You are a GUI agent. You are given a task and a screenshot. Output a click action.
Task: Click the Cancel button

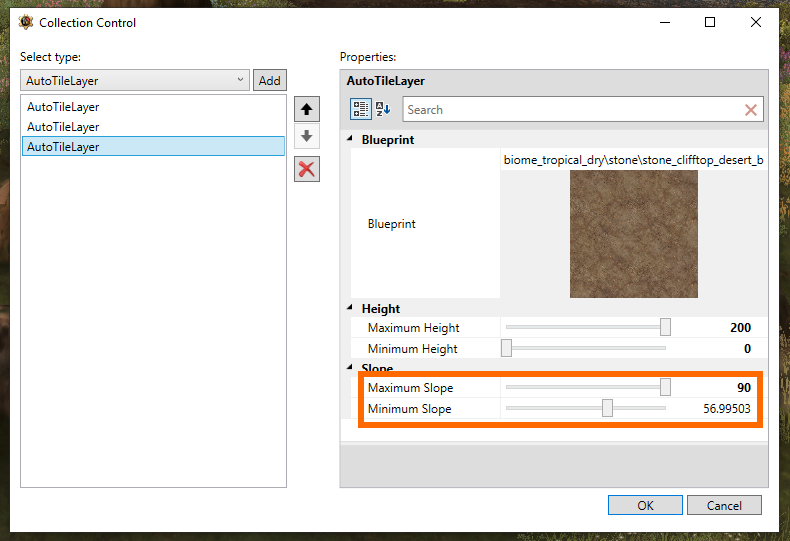(x=724, y=505)
